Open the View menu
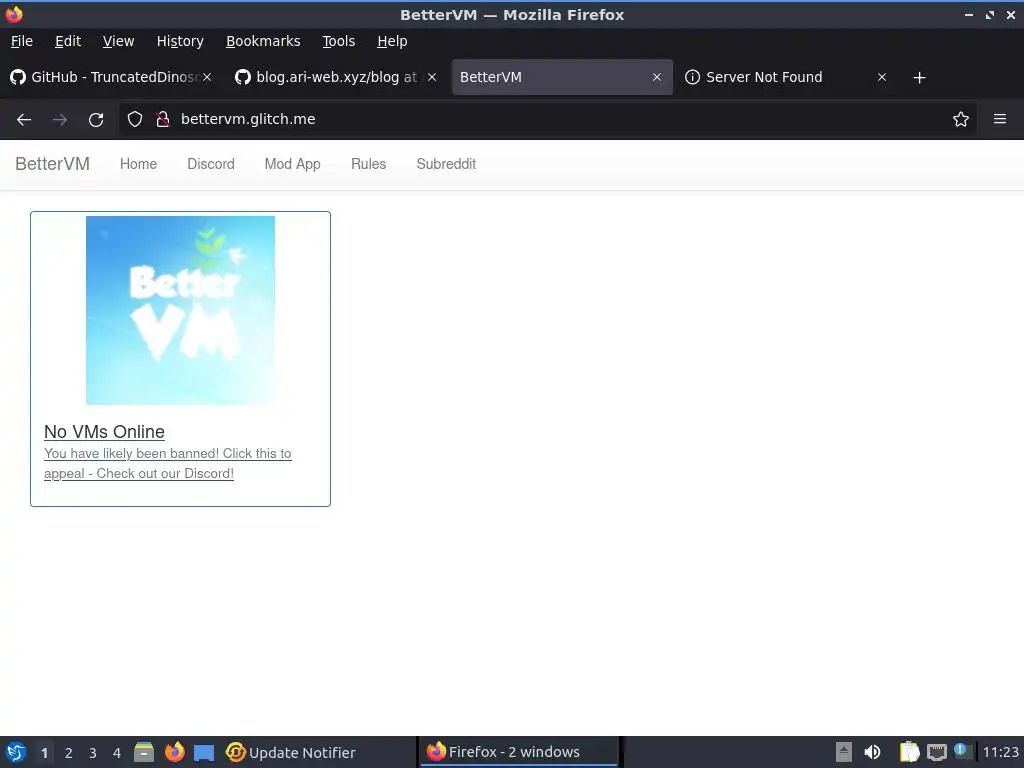Image resolution: width=1024 pixels, height=768 pixels. [118, 41]
